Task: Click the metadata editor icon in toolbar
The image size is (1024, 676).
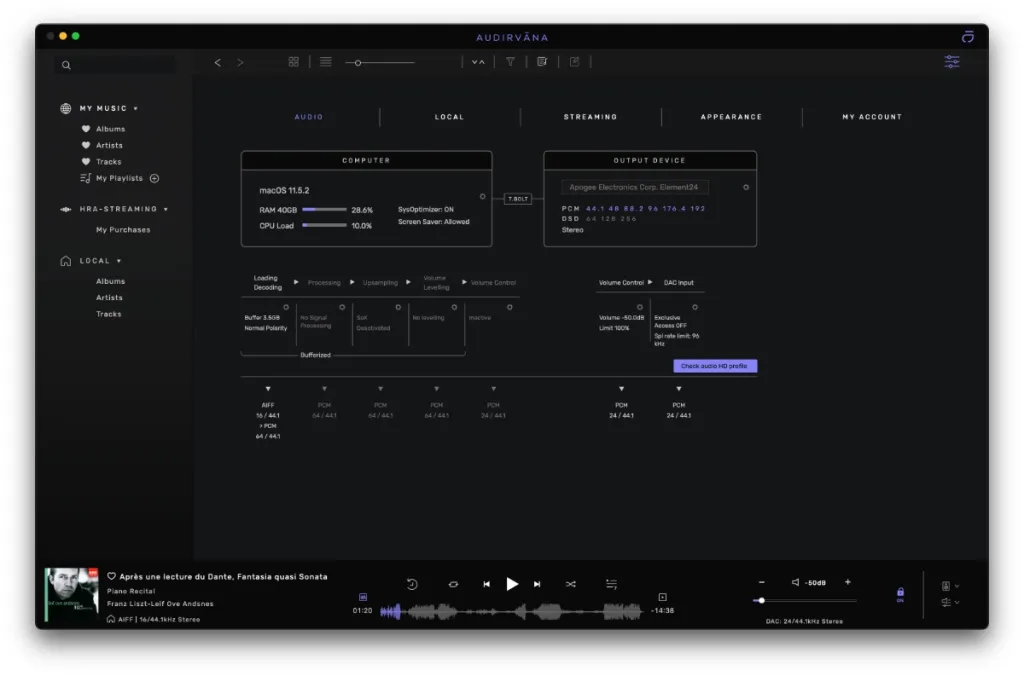Action: [542, 62]
